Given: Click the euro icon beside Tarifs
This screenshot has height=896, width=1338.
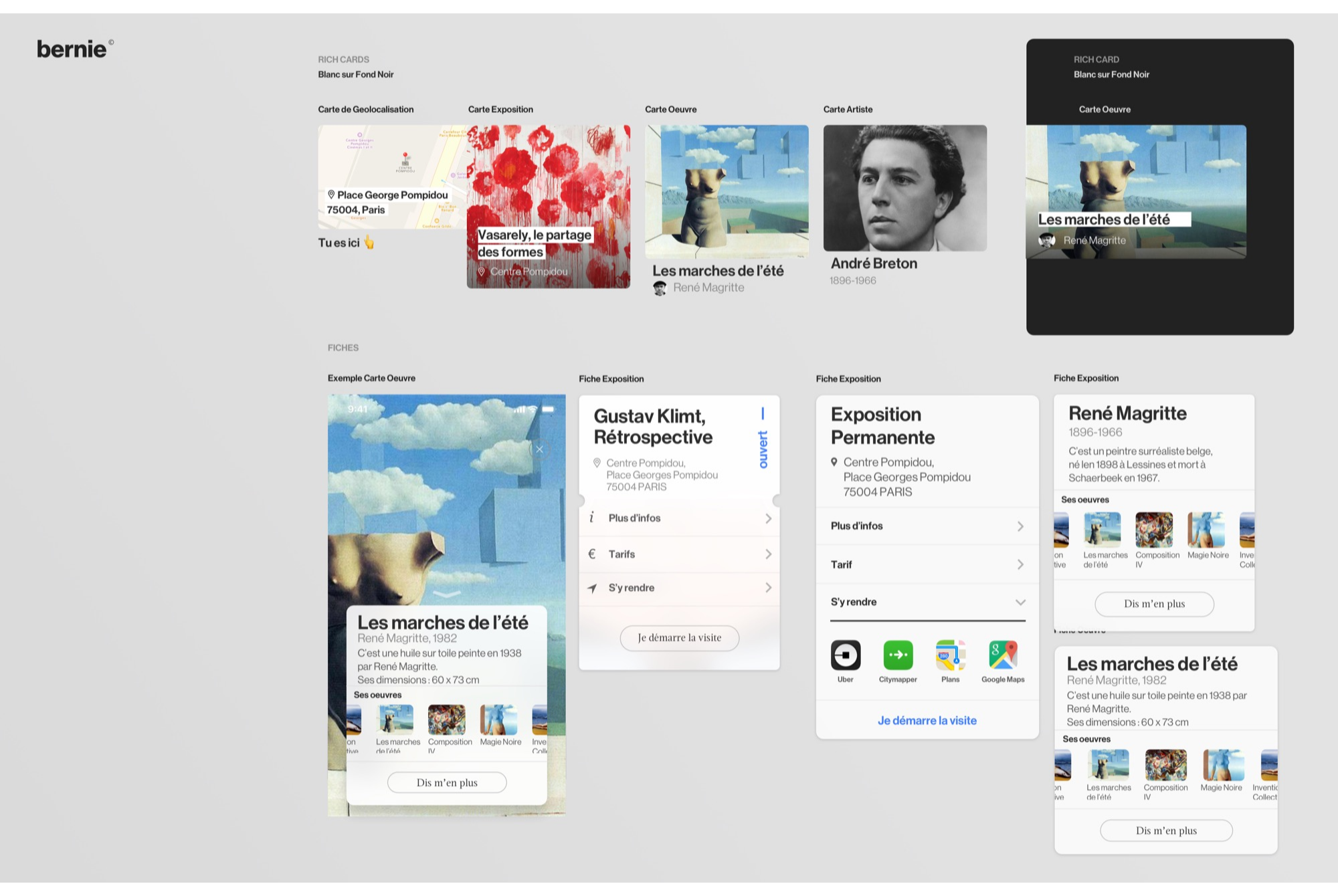Looking at the screenshot, I should (591, 554).
